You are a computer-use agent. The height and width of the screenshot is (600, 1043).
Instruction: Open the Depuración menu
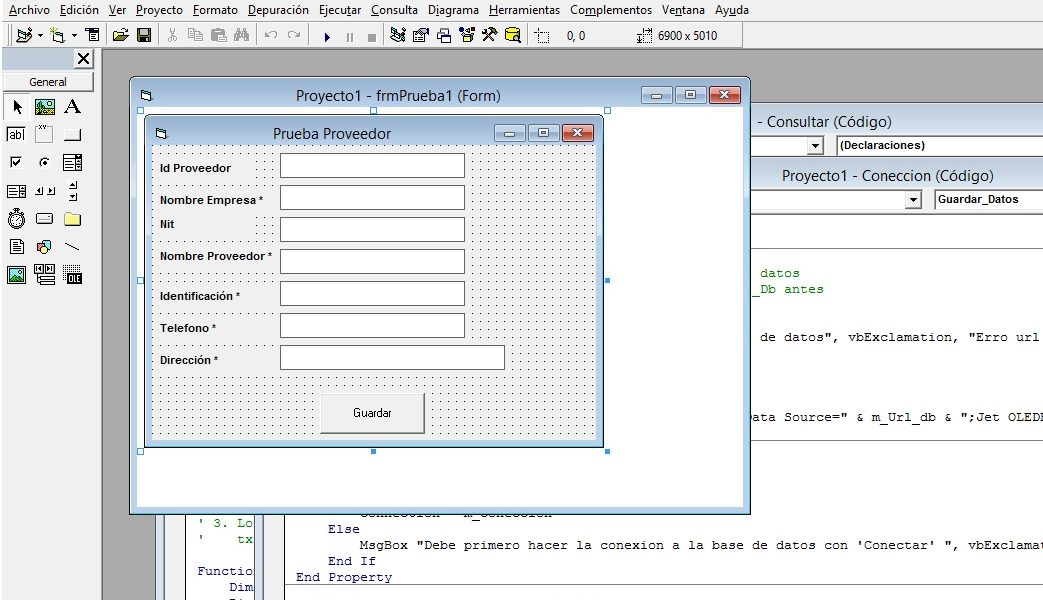[x=278, y=10]
